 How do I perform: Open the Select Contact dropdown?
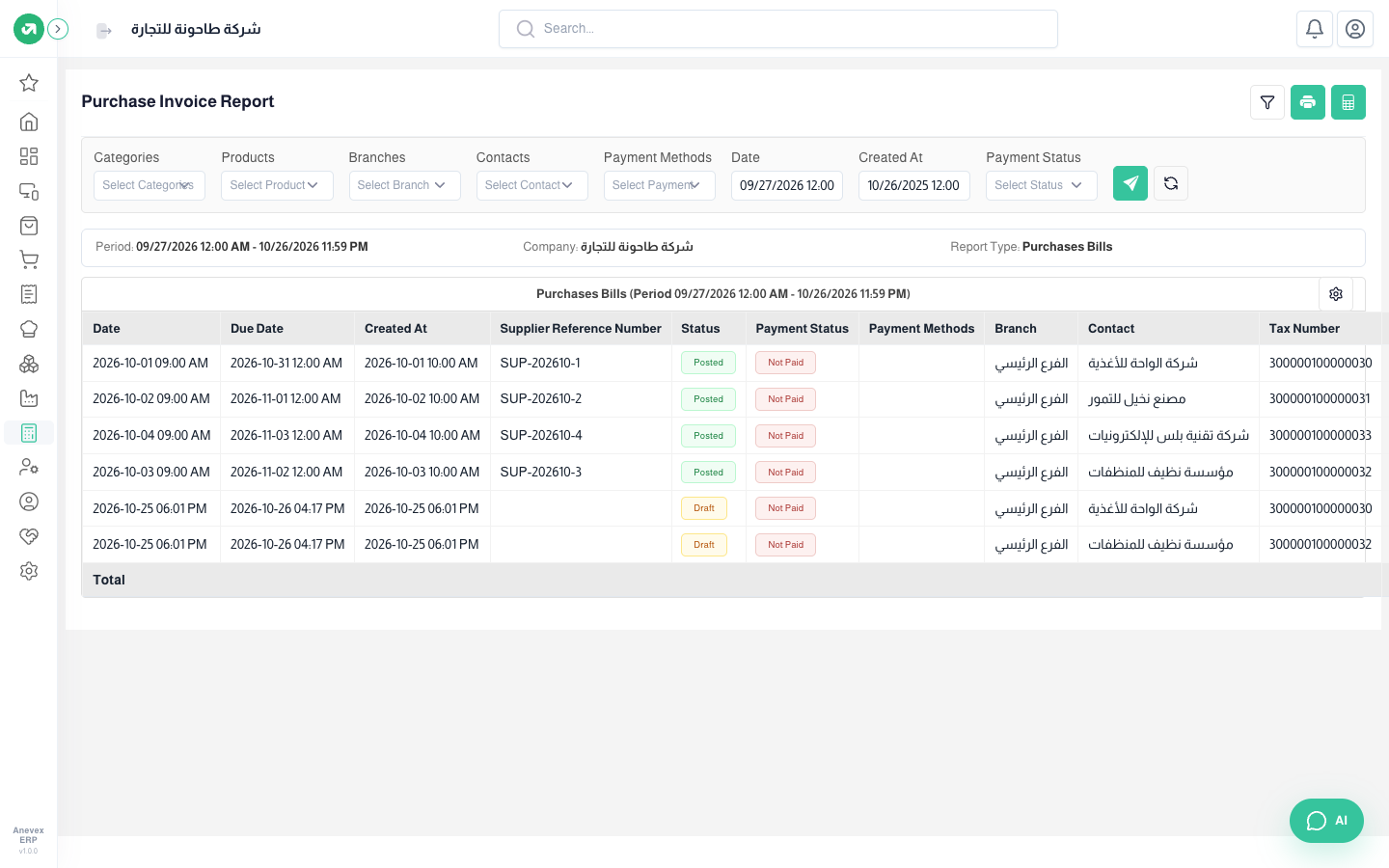[x=532, y=185]
